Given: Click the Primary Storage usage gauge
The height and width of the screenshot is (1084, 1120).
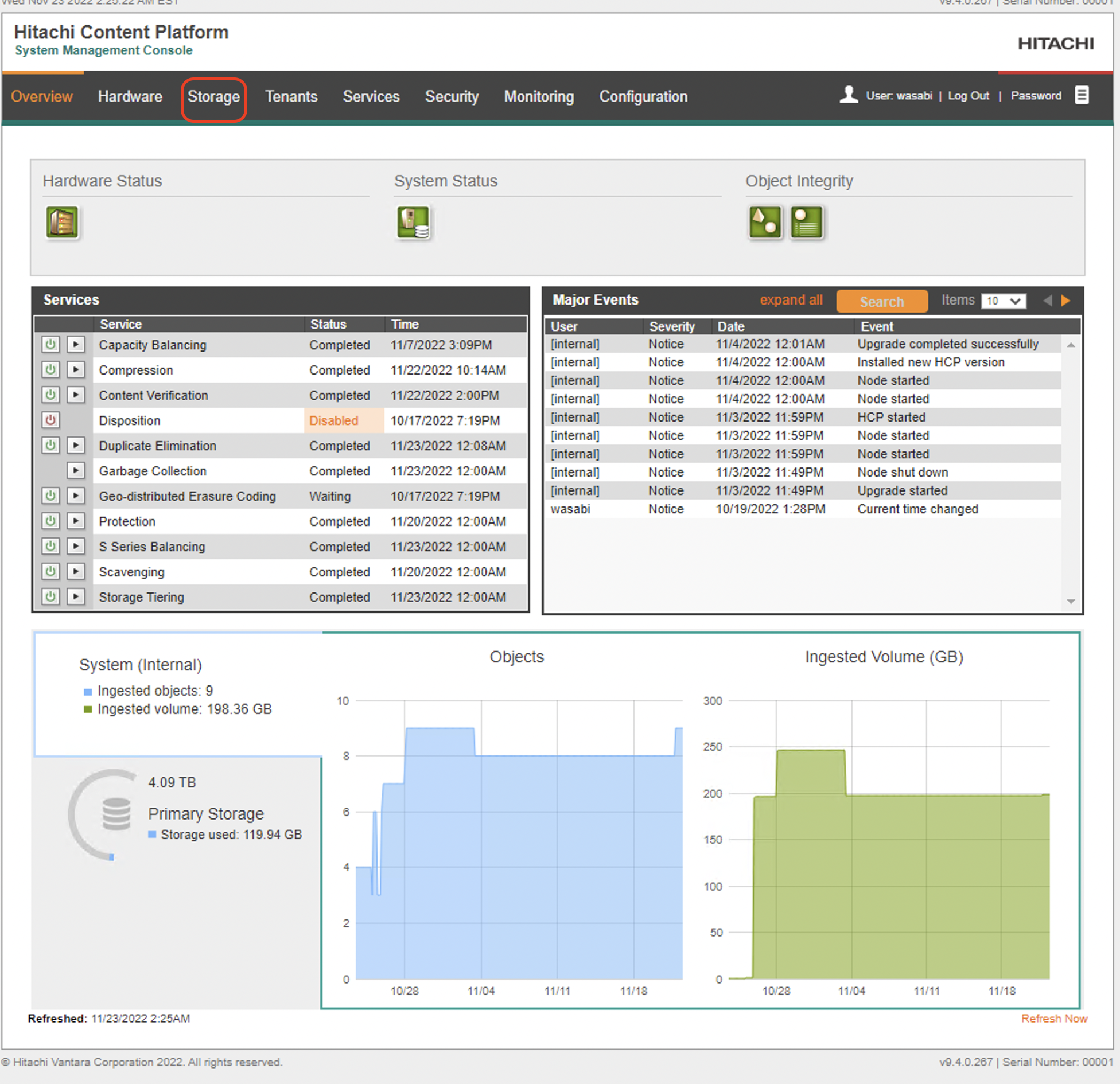Looking at the screenshot, I should point(102,815).
